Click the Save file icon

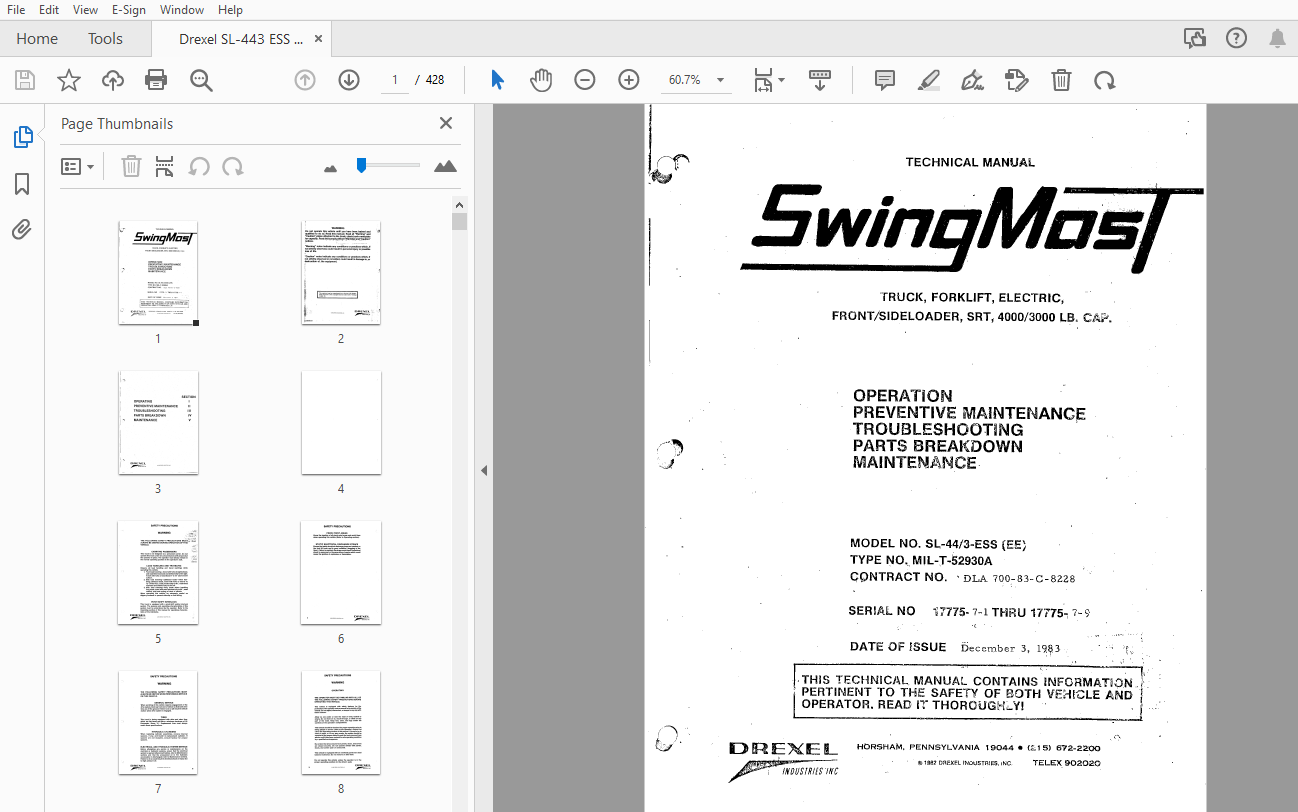point(25,80)
